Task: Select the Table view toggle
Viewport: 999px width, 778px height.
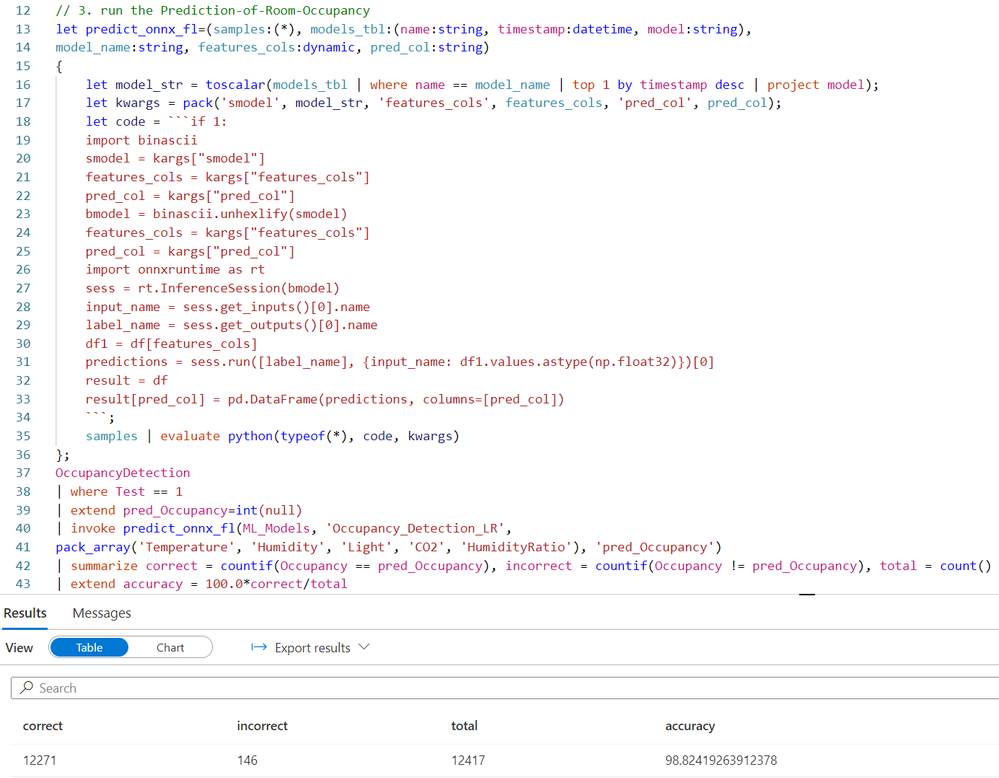Action: 89,647
